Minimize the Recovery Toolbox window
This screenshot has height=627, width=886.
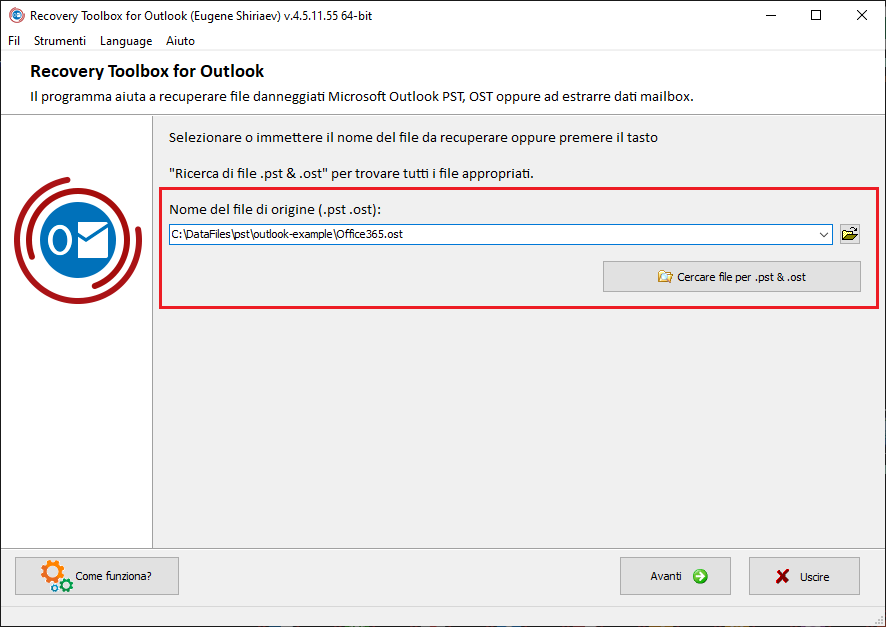771,15
